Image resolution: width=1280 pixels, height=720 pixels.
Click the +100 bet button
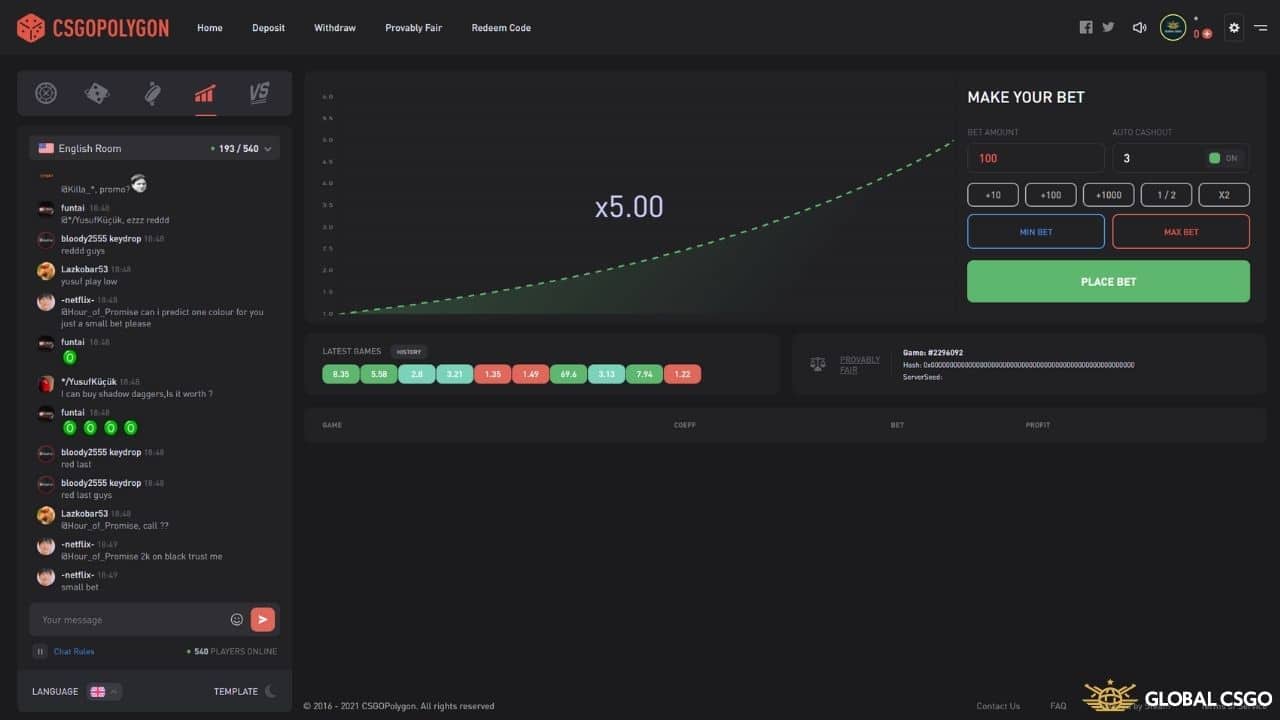tap(1051, 195)
